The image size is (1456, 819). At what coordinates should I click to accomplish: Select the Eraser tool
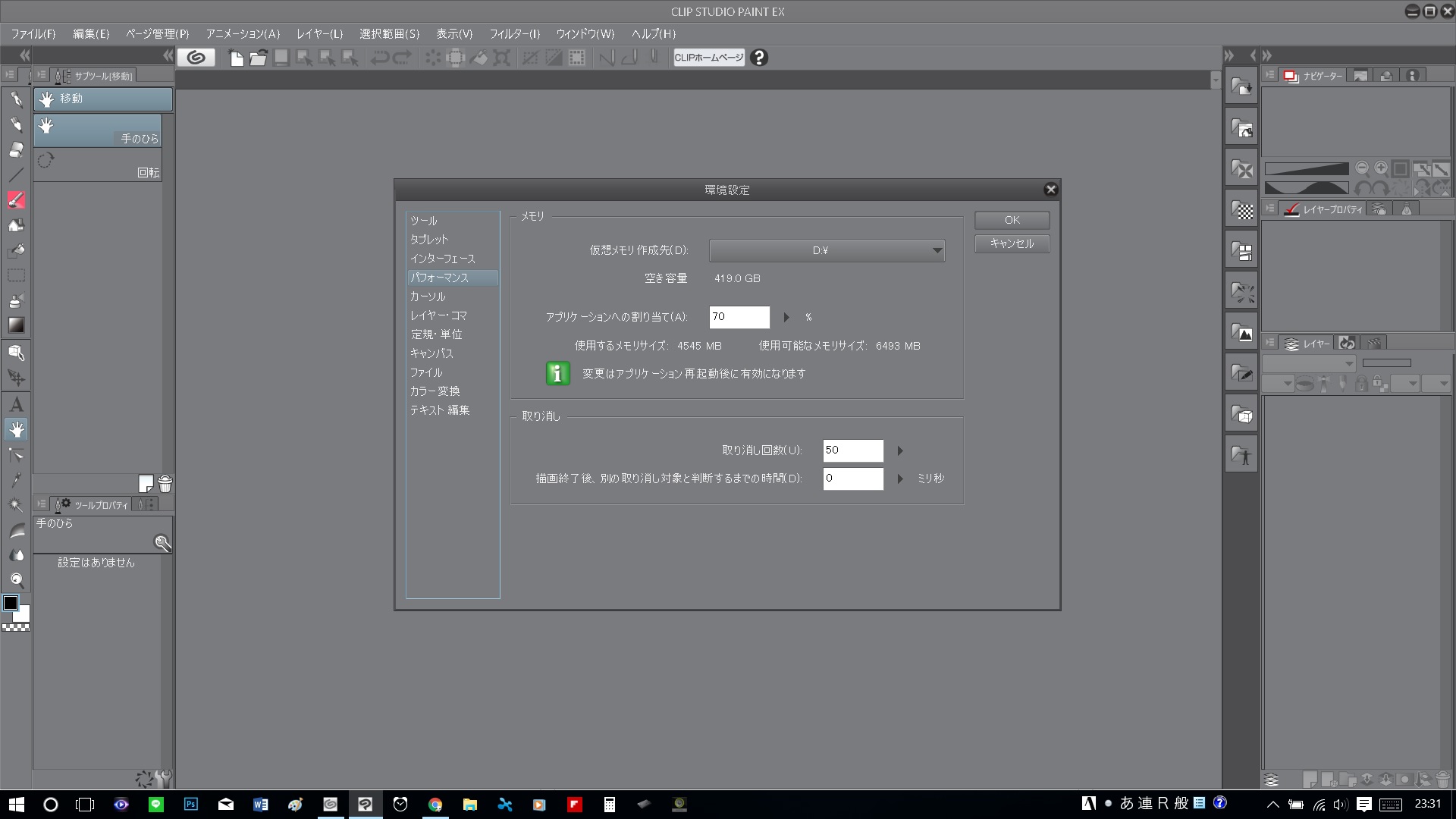click(16, 149)
